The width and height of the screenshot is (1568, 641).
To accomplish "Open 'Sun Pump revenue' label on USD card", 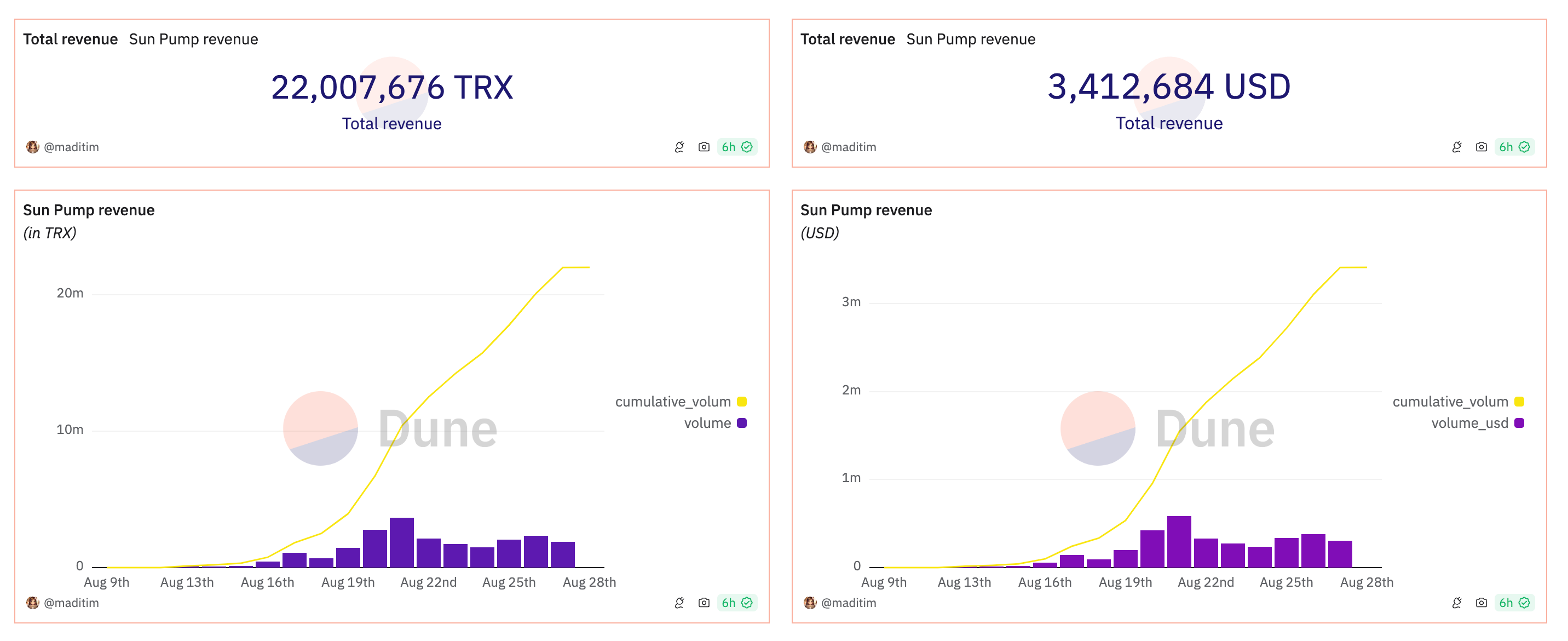I will tap(970, 39).
